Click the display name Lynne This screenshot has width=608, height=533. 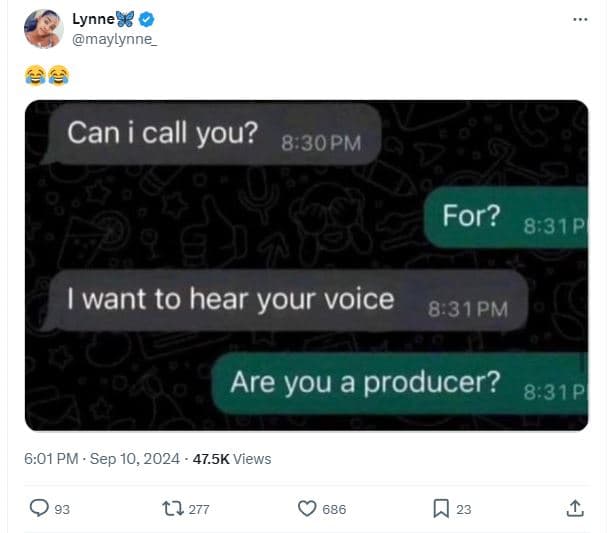[x=93, y=19]
